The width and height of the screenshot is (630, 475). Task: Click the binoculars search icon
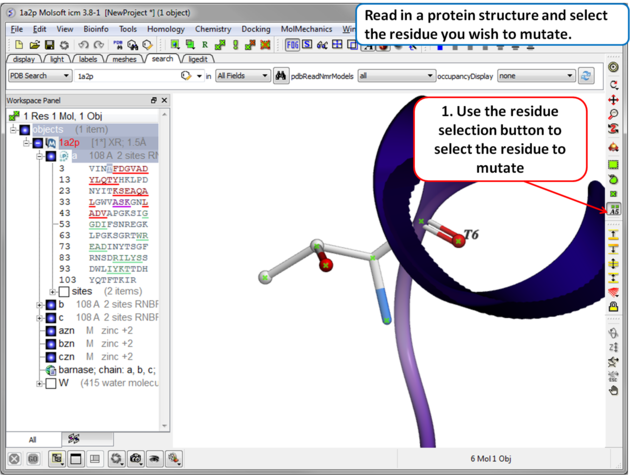tap(281, 76)
